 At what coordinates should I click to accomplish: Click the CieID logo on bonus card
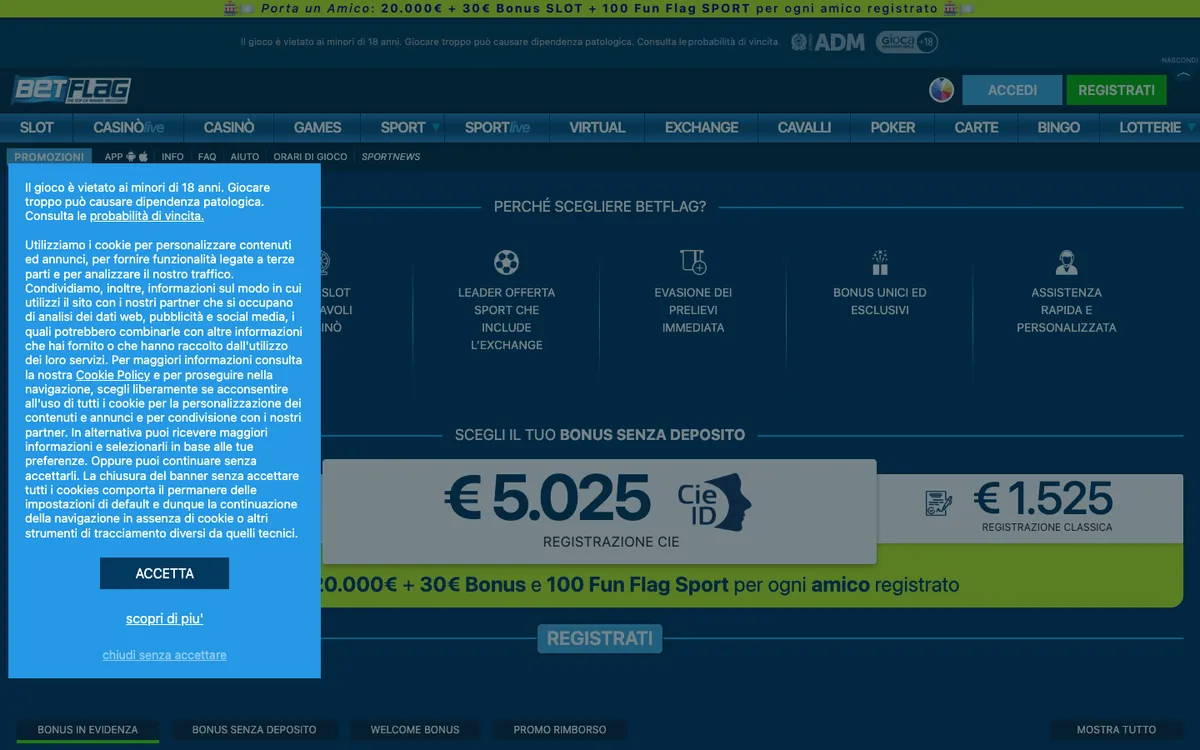pyautogui.click(x=714, y=503)
